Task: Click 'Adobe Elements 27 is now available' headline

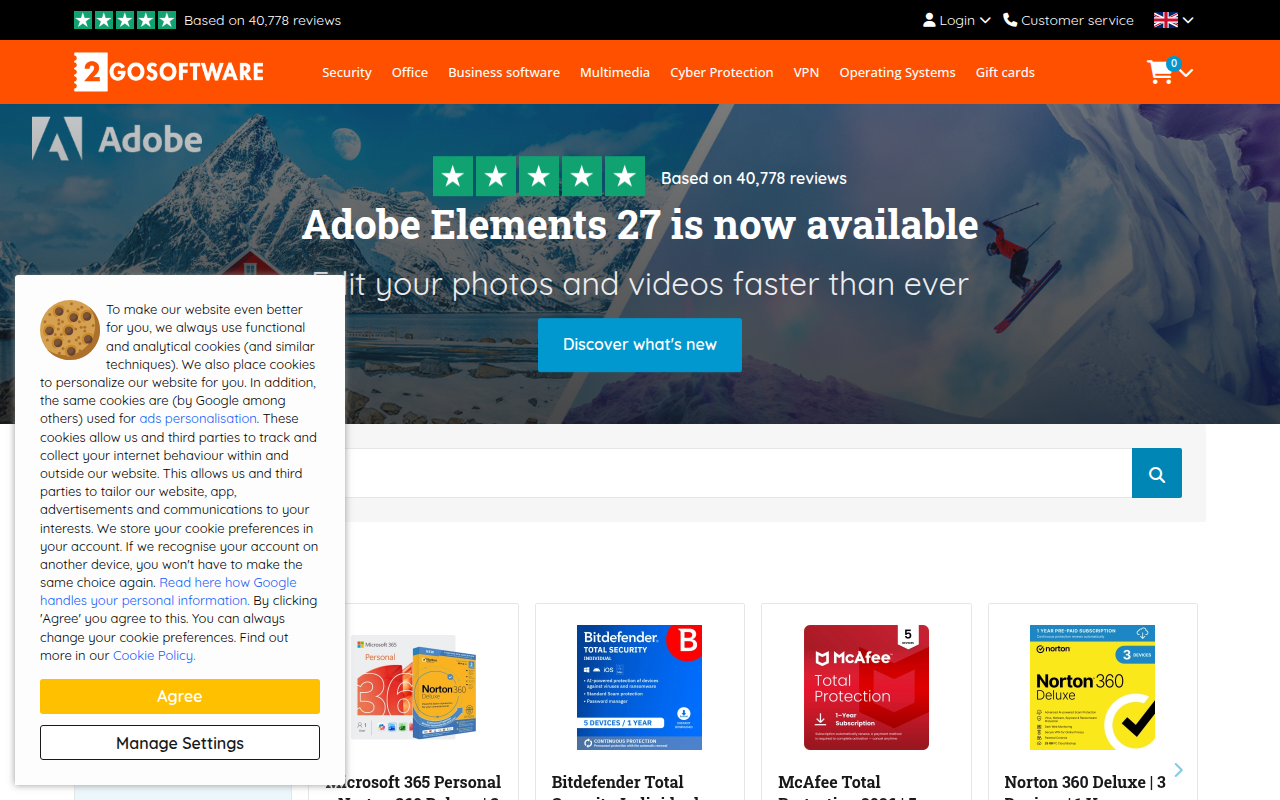Action: [640, 225]
